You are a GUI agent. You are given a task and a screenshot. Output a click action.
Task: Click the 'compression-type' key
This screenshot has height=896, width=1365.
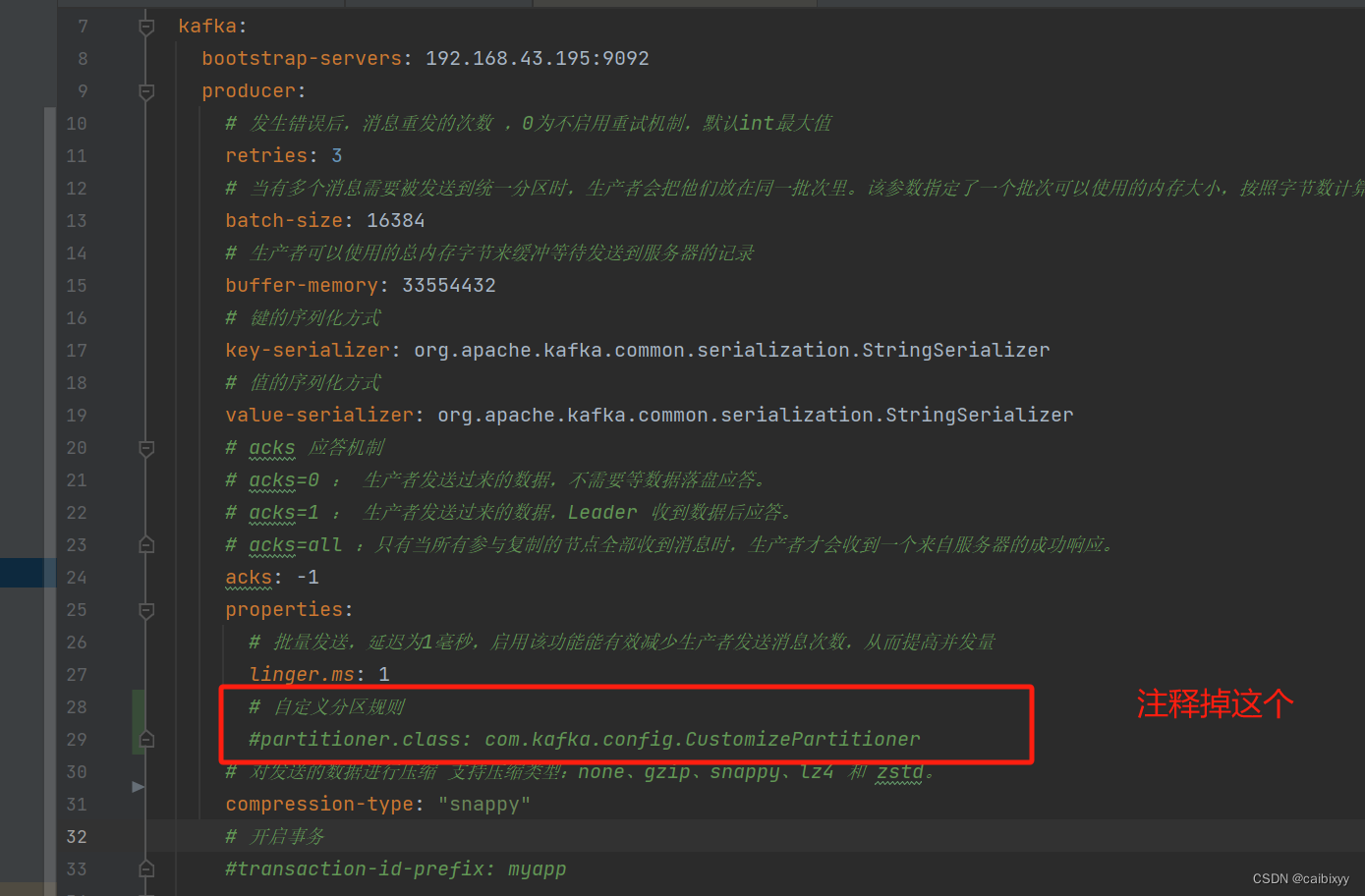pyautogui.click(x=319, y=805)
